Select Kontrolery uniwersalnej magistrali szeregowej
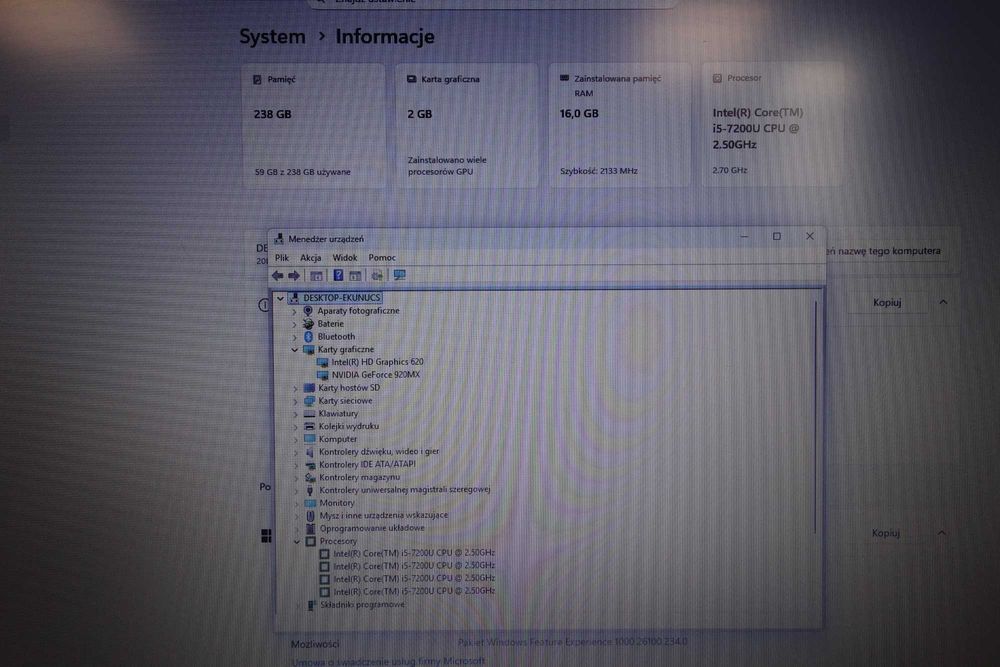The height and width of the screenshot is (667, 1000). [x=405, y=490]
